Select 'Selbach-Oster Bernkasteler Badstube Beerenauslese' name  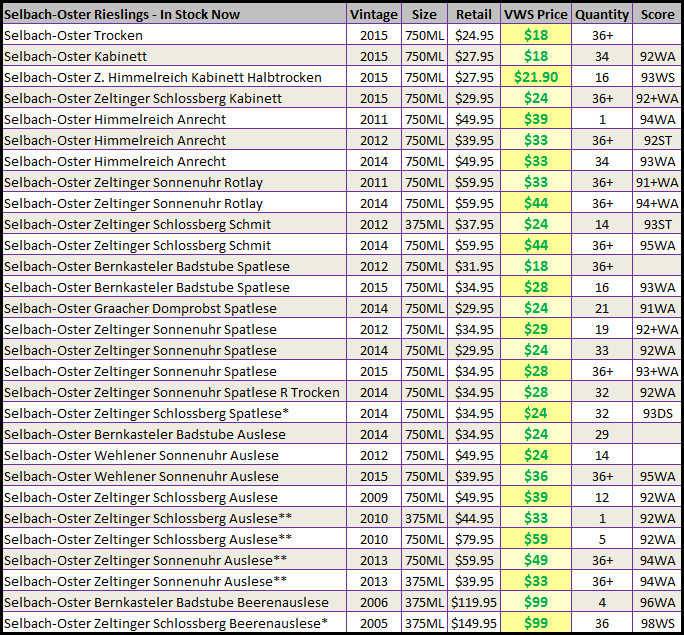pos(166,602)
